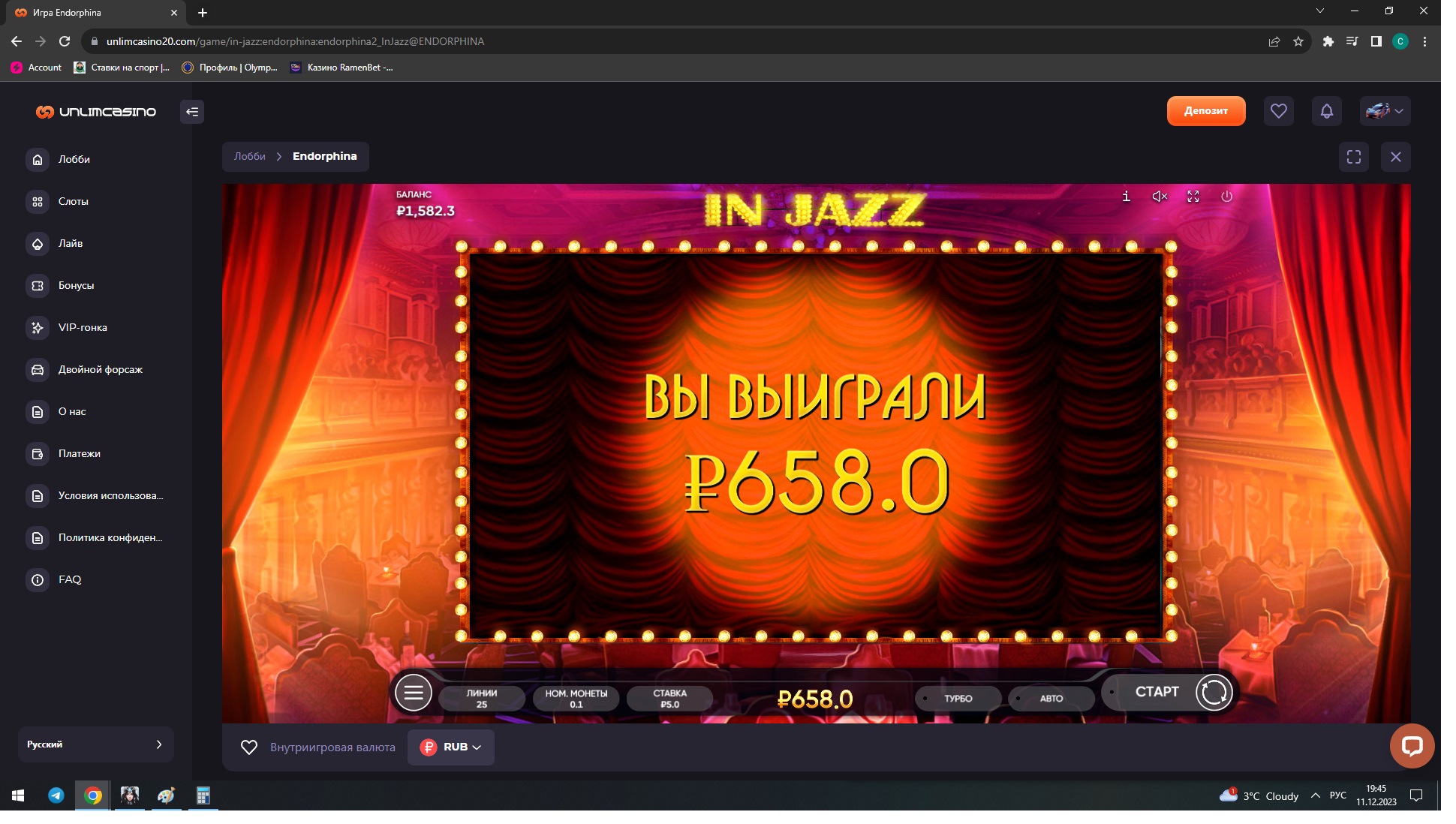Screen dimensions: 1456x824
Task: Open the game info icon
Action: point(1126,197)
